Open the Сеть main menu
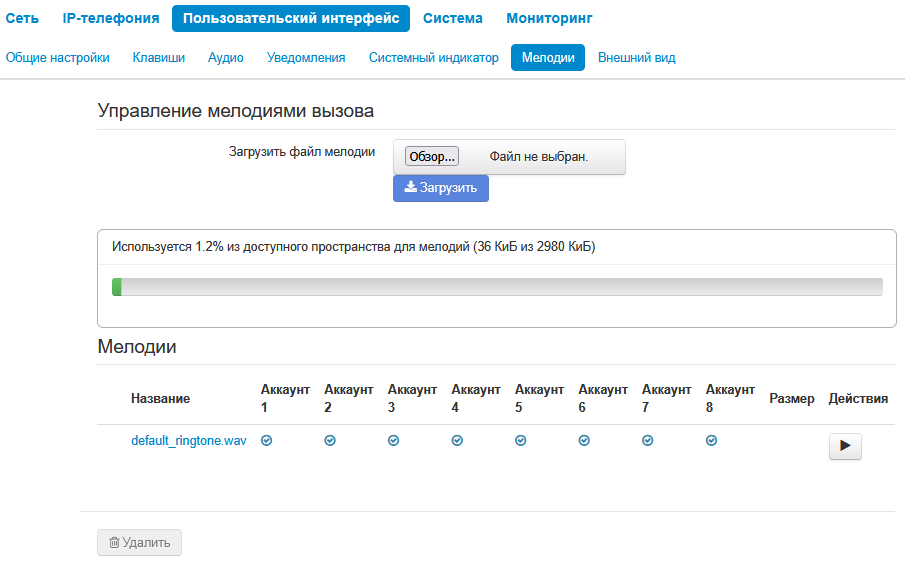 click(22, 18)
